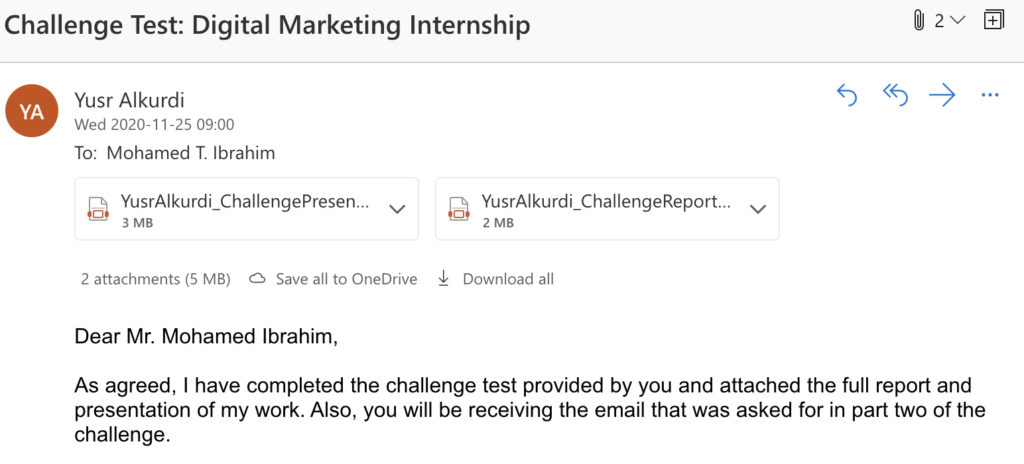Image resolution: width=1024 pixels, height=464 pixels.
Task: Expand the ChallengeReport attachment dropdown
Action: [758, 209]
